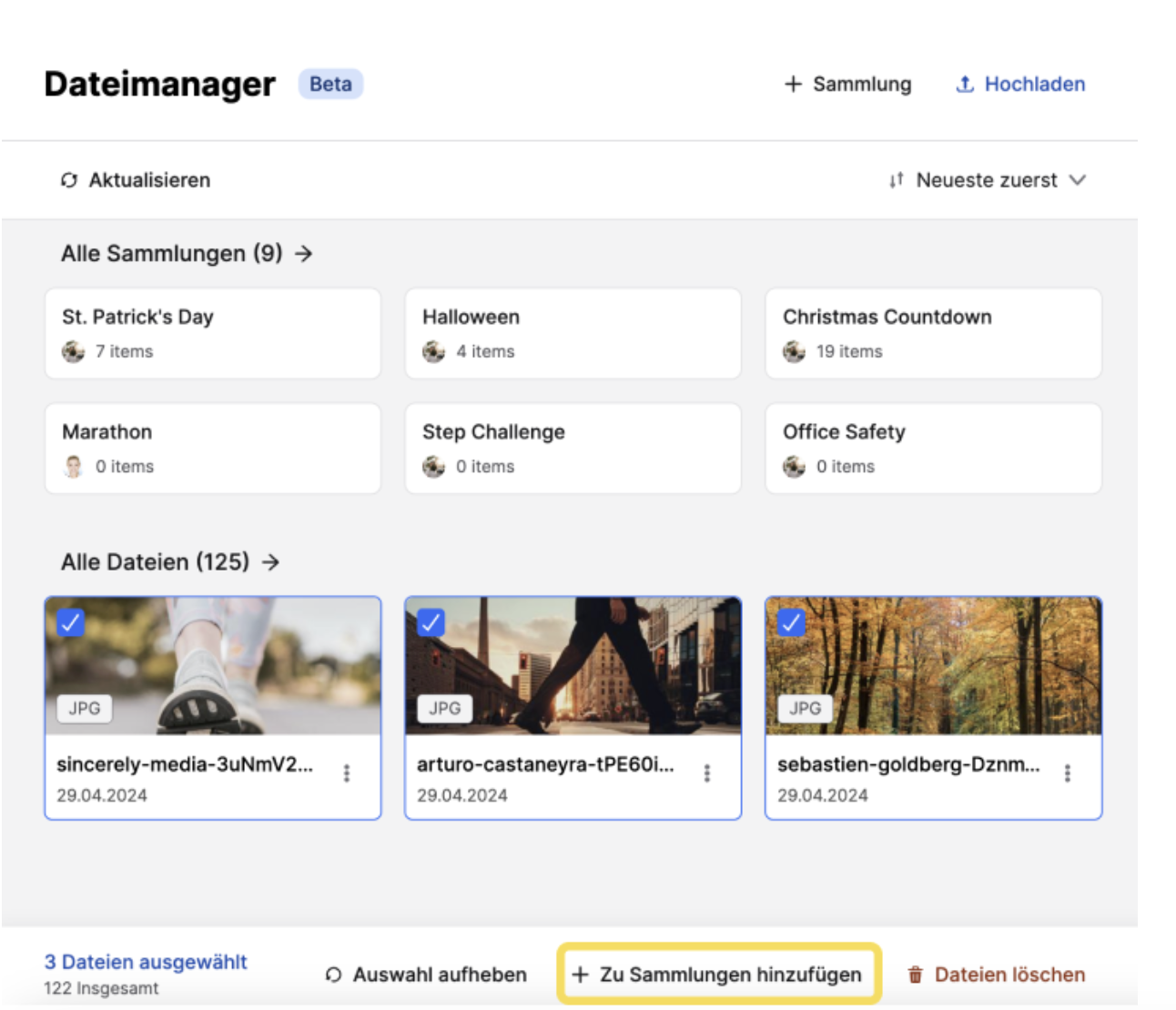Screen dimensions: 1176x1010
Task: Open the sebastien-goldberg forest thumbnail
Action: 934,666
